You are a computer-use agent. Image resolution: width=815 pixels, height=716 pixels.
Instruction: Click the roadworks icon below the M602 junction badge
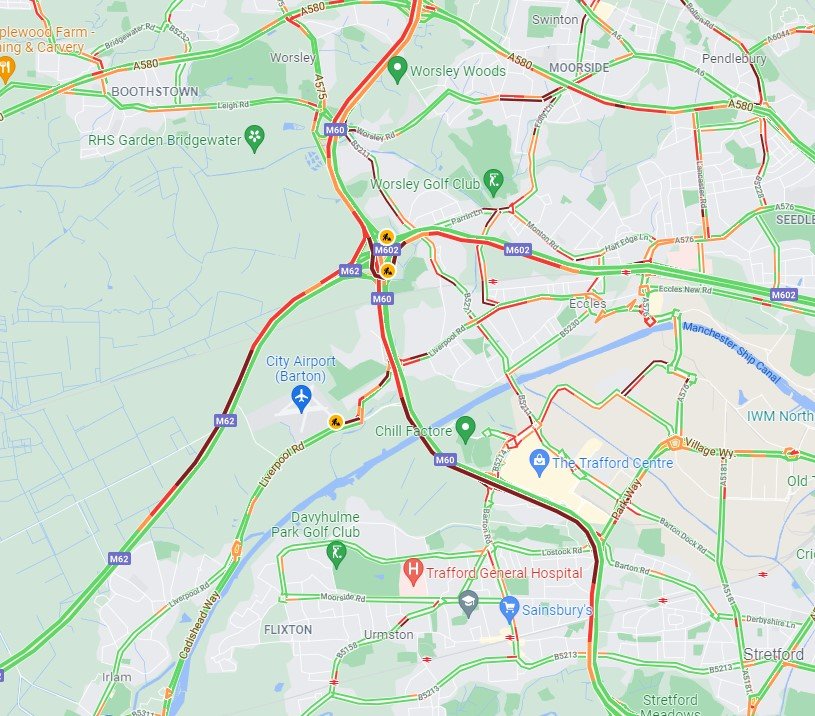pyautogui.click(x=387, y=271)
